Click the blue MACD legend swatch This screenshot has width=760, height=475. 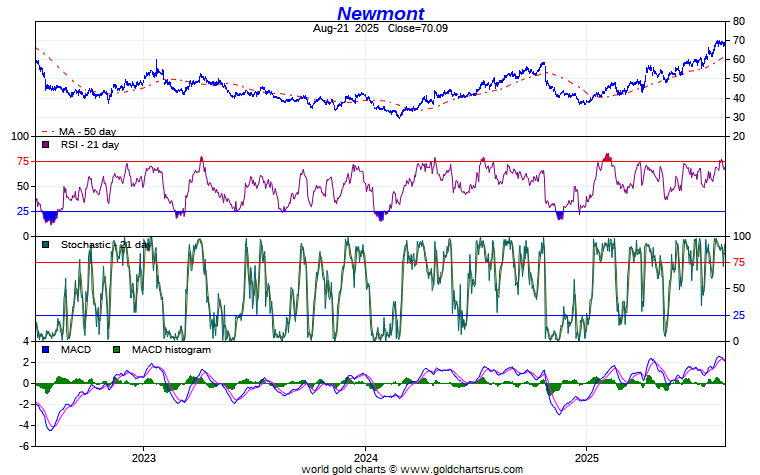[45, 350]
